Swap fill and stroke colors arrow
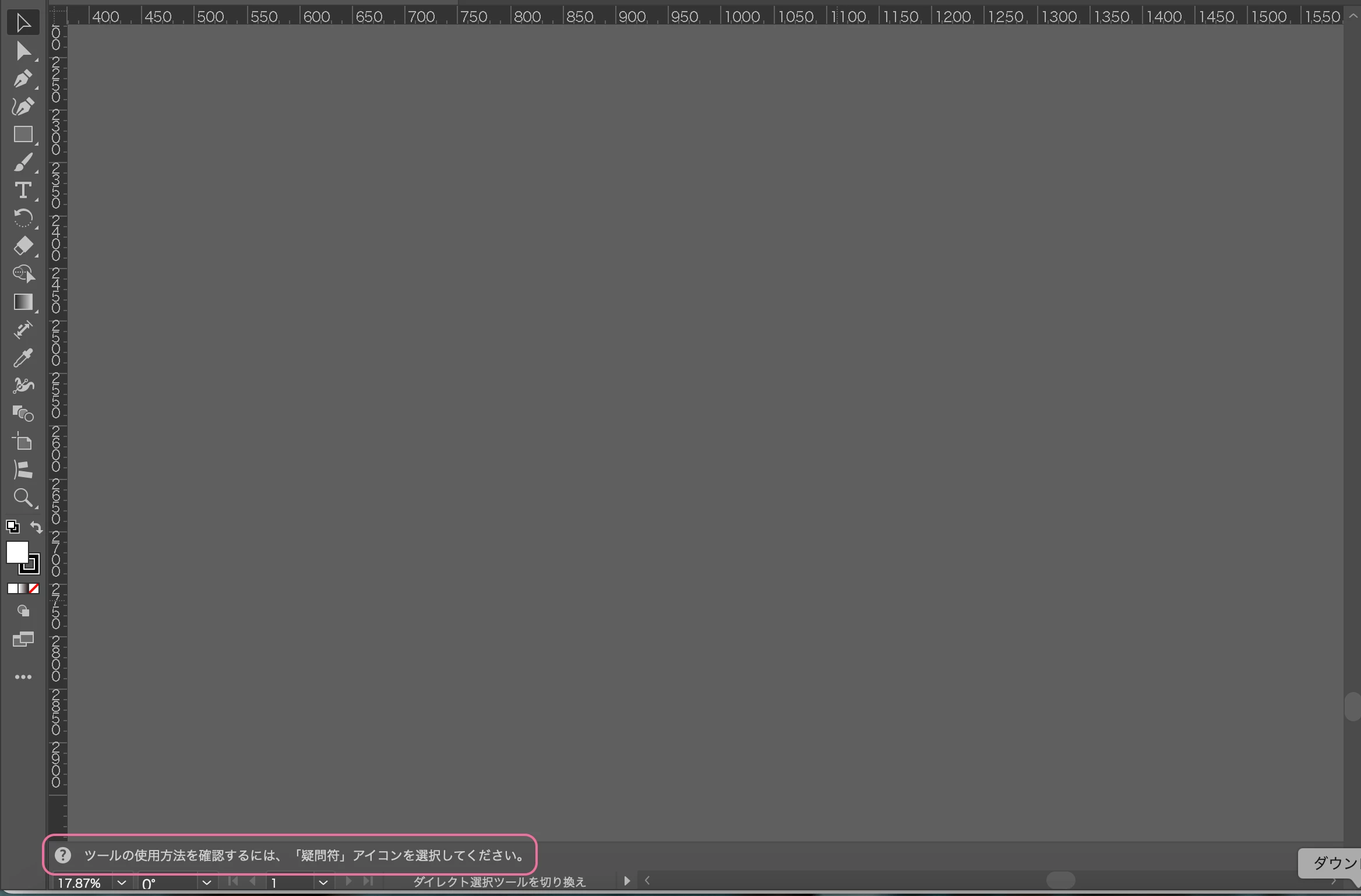Screen dimensions: 1361x896 36,527
